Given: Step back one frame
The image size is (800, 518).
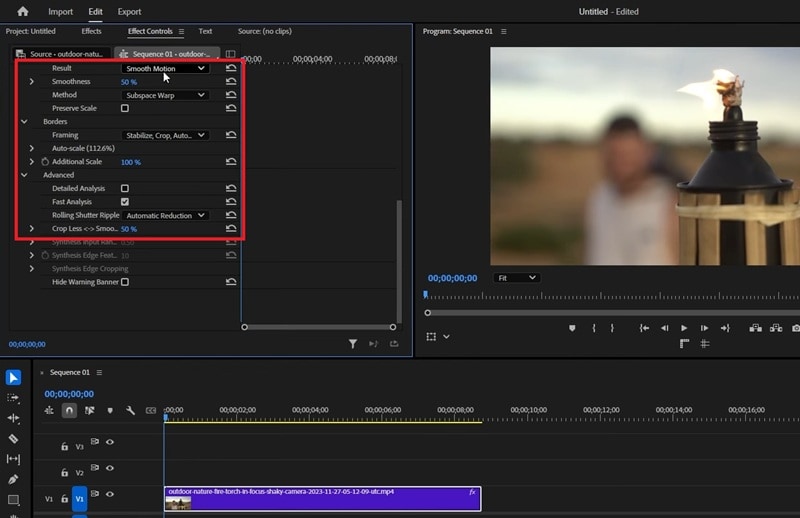Looking at the screenshot, I should click(x=664, y=328).
